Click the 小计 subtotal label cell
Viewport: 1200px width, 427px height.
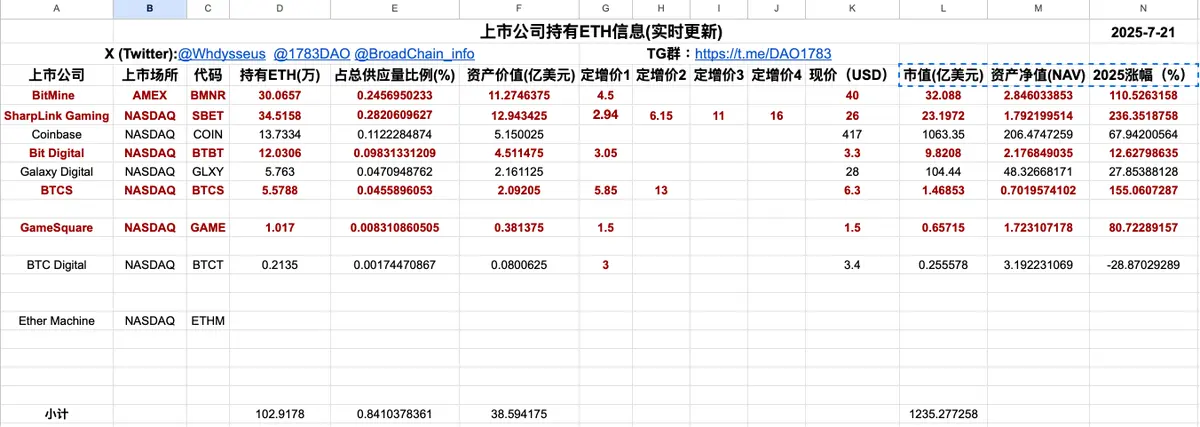pos(57,414)
